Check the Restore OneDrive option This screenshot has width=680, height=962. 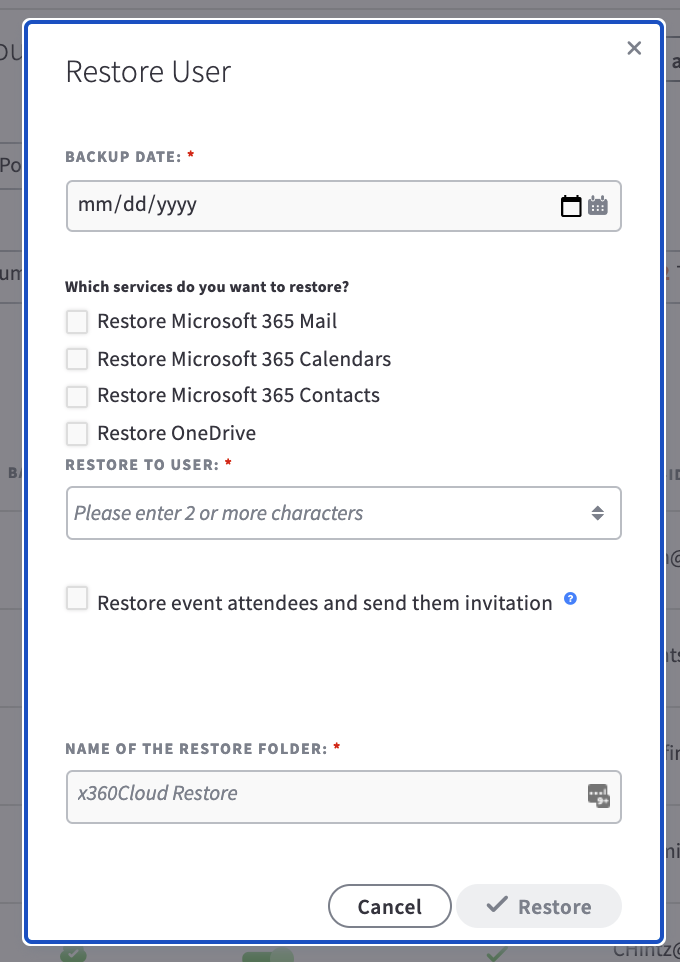tap(77, 434)
